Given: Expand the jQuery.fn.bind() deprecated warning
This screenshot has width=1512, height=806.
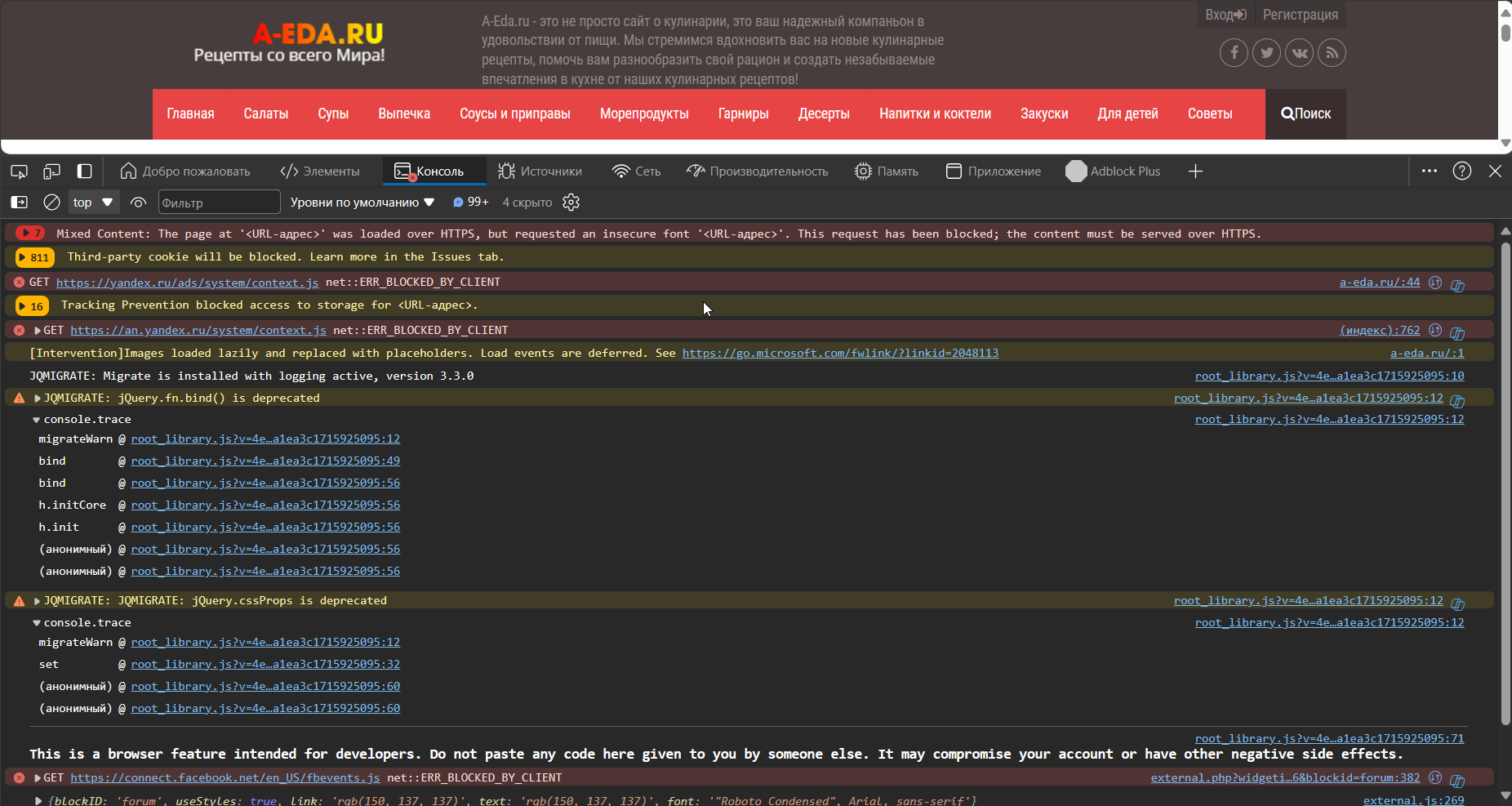Looking at the screenshot, I should (38, 399).
